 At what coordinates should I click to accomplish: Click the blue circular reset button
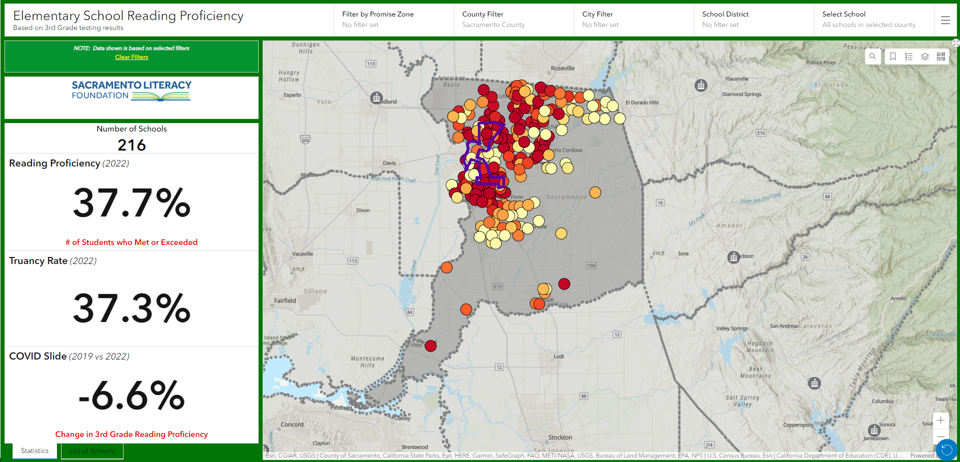tap(947, 449)
